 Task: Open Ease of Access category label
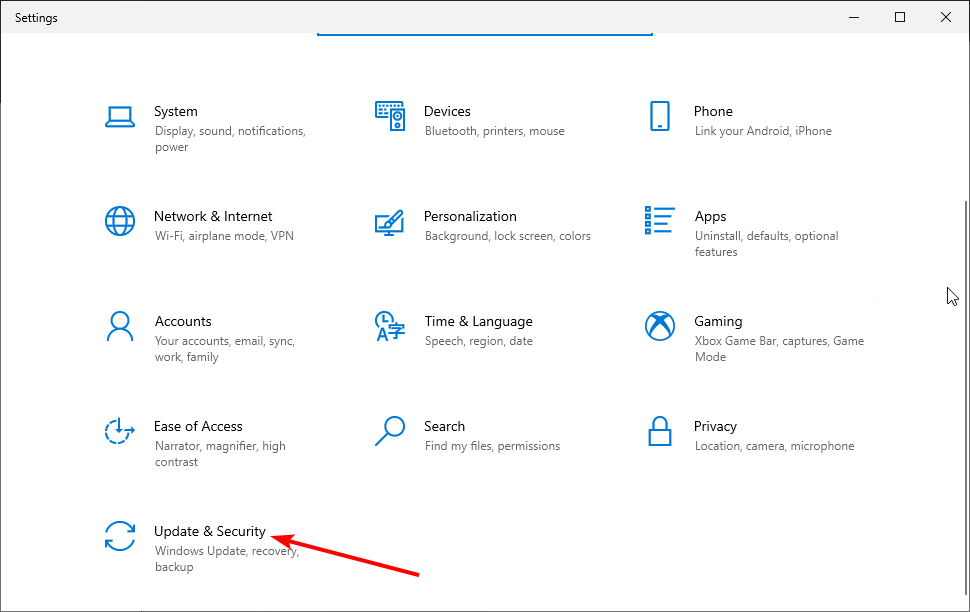[198, 426]
